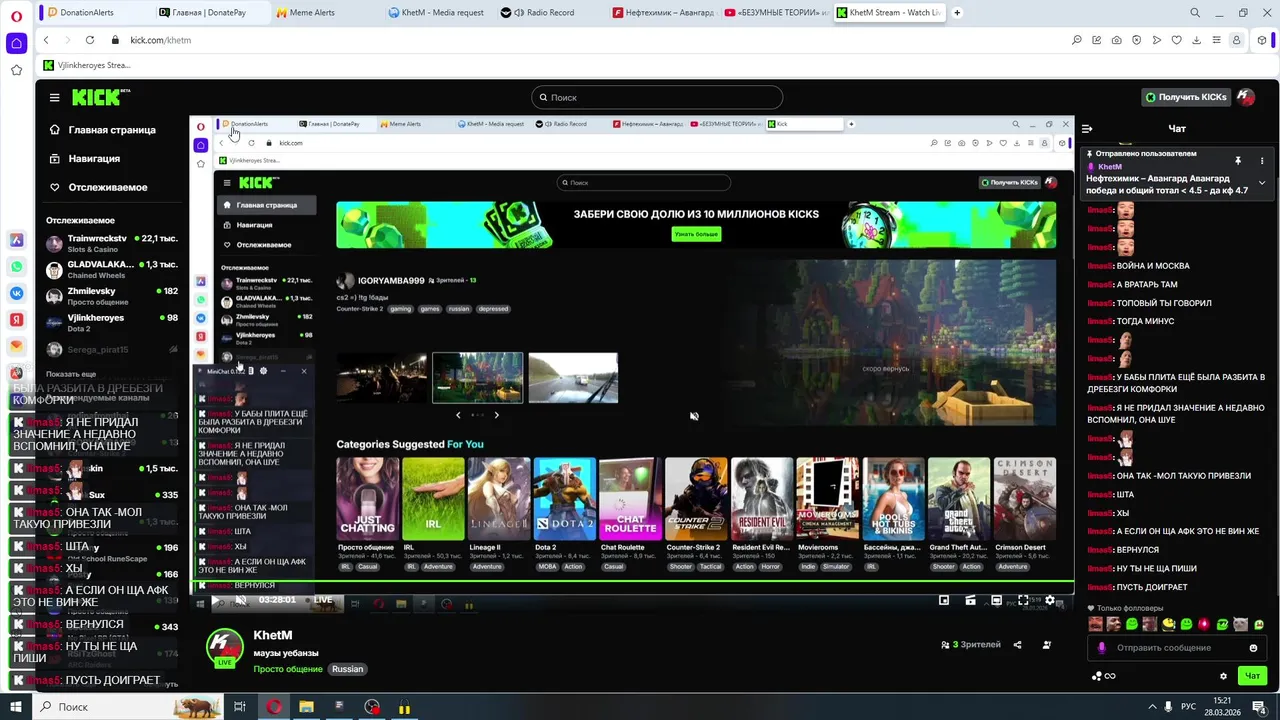
Task: Open the pinned message options menu
Action: 1262,160
